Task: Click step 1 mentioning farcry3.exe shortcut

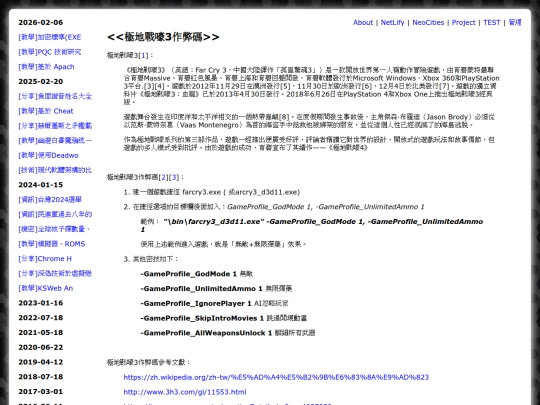Action: [x=216, y=192]
